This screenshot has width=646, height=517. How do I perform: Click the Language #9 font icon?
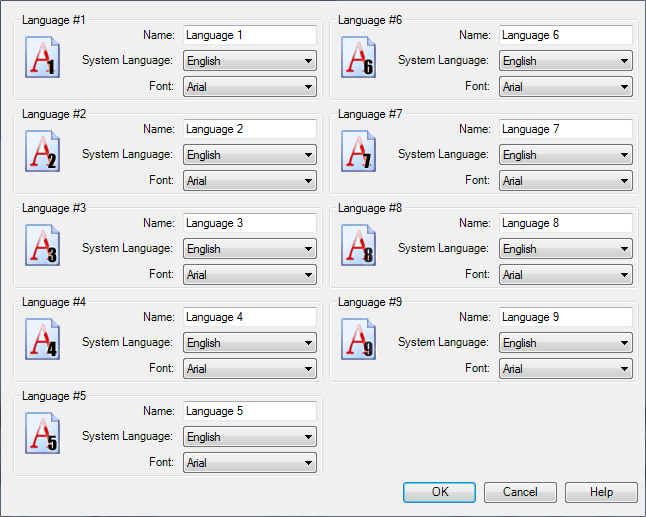point(358,341)
